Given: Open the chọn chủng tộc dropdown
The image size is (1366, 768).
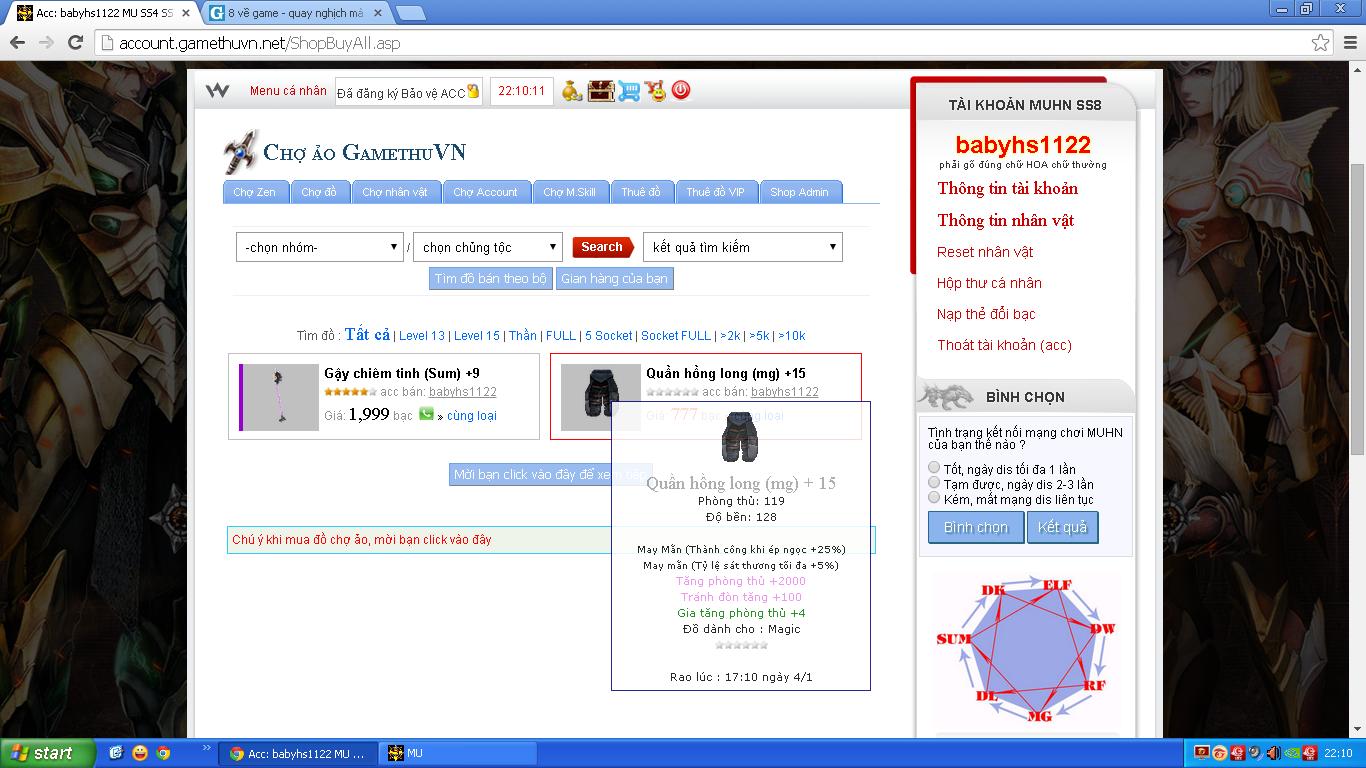Looking at the screenshot, I should [488, 247].
